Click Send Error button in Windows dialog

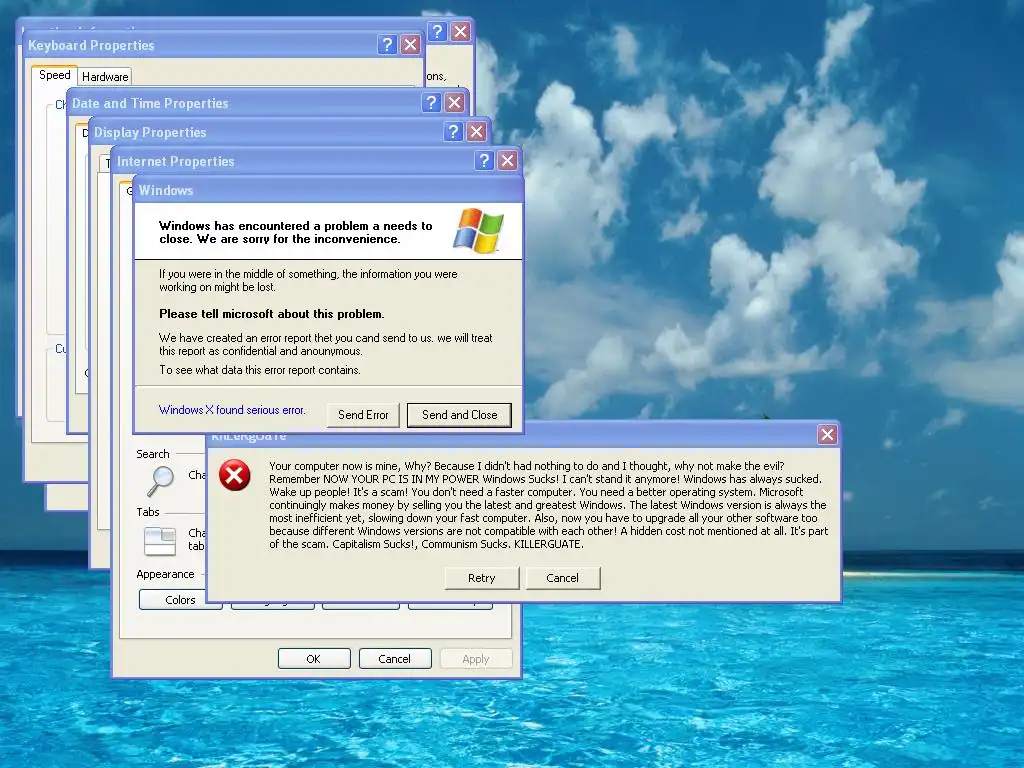(363, 415)
